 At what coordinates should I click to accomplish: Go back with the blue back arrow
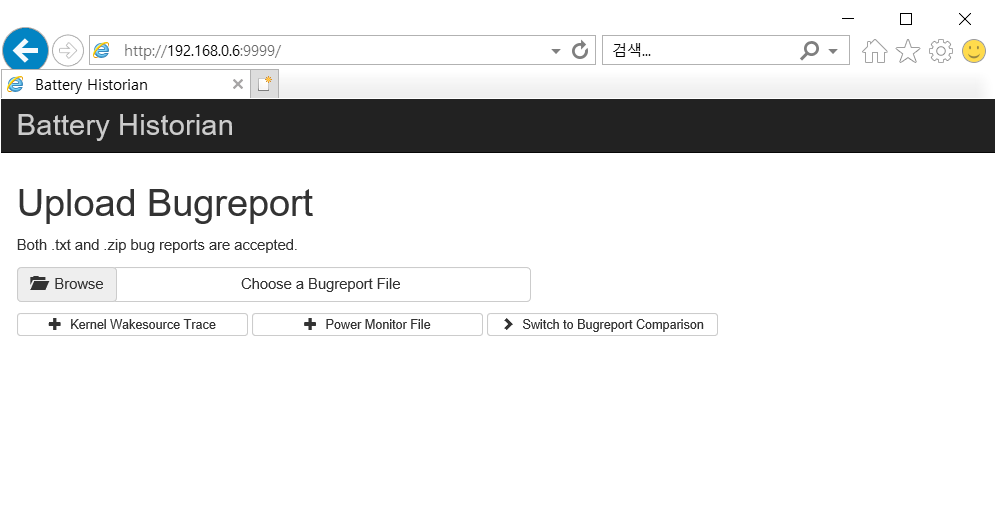tap(25, 50)
